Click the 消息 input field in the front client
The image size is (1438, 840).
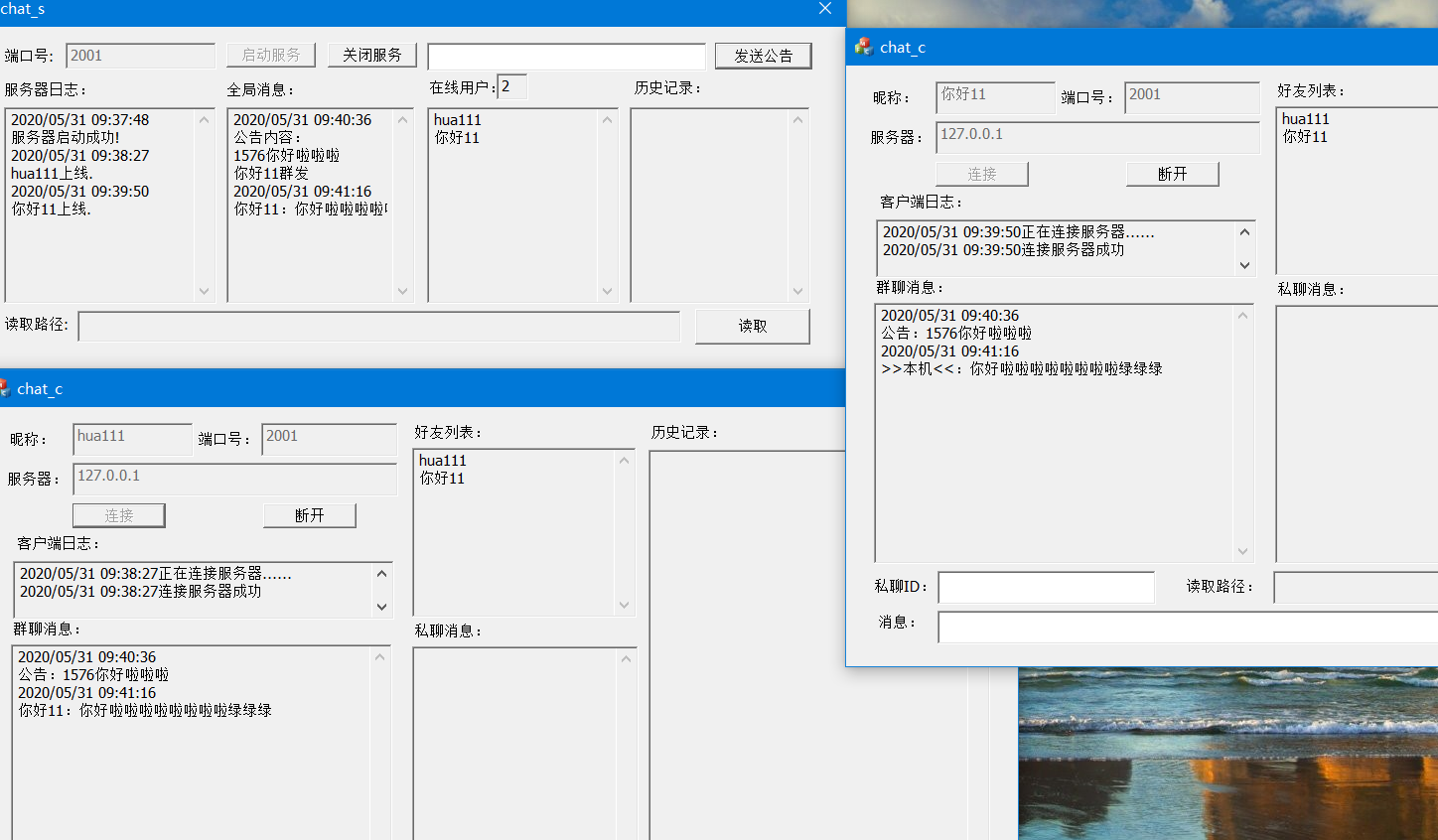pyautogui.click(x=1142, y=627)
